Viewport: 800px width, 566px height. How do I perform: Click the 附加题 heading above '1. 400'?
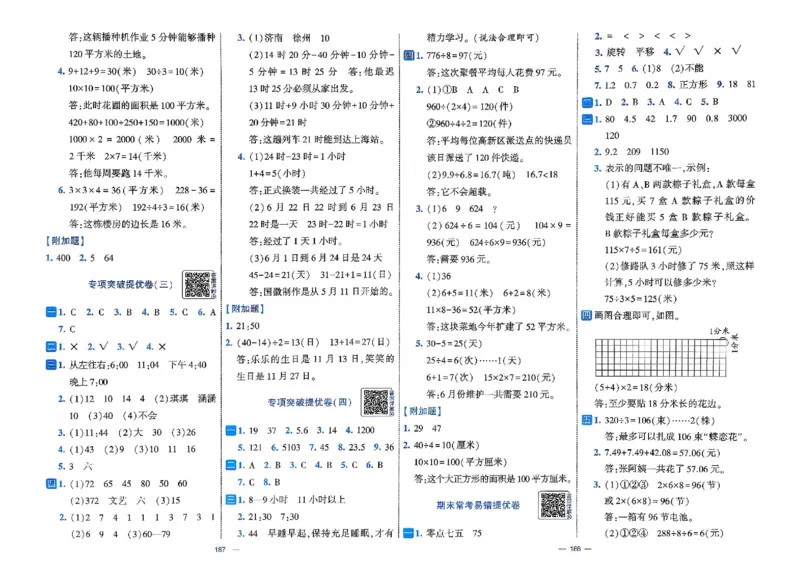(65, 241)
